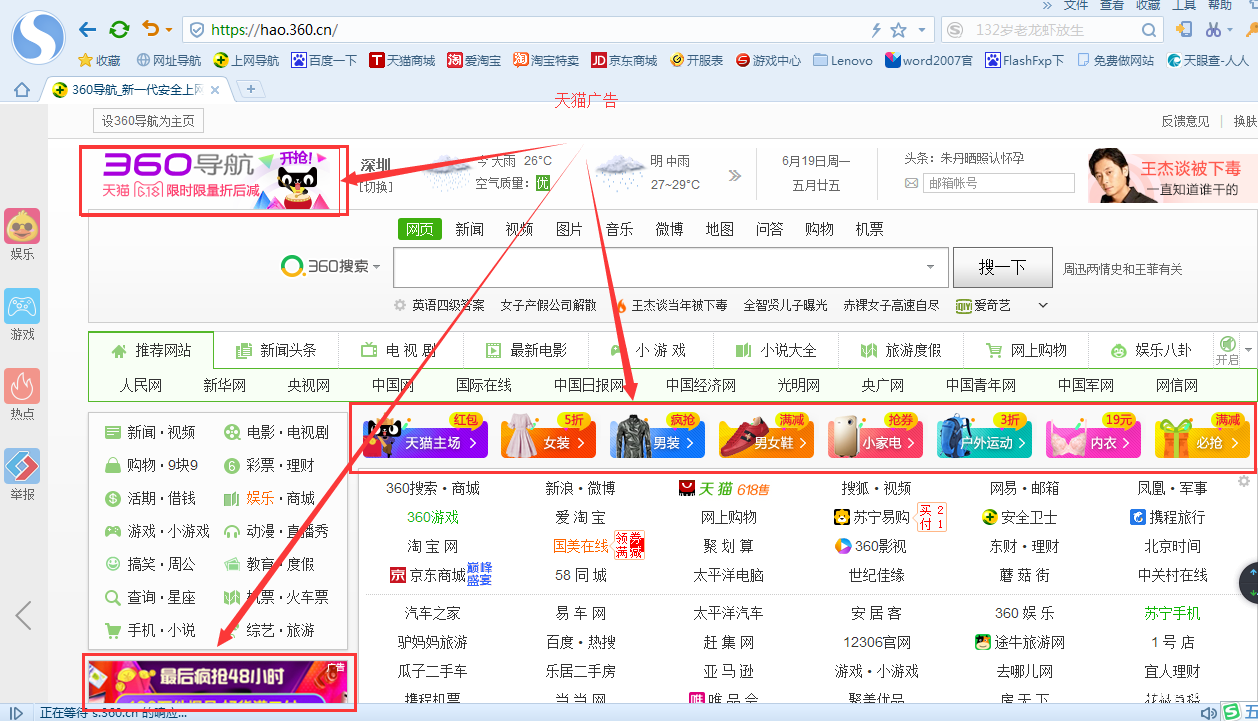This screenshot has height=721, width=1258.
Task: Click the orange undo-close-tab arrow icon
Action: tap(150, 29)
